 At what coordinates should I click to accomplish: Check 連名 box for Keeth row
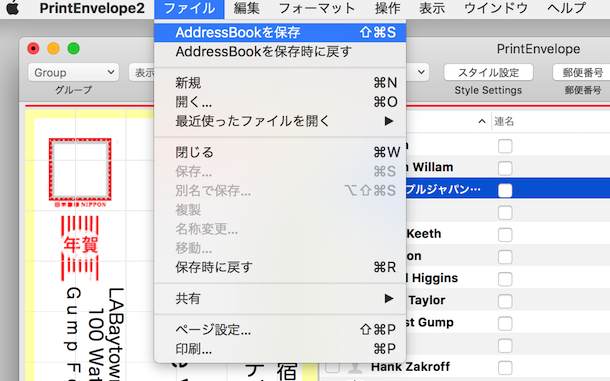point(505,235)
